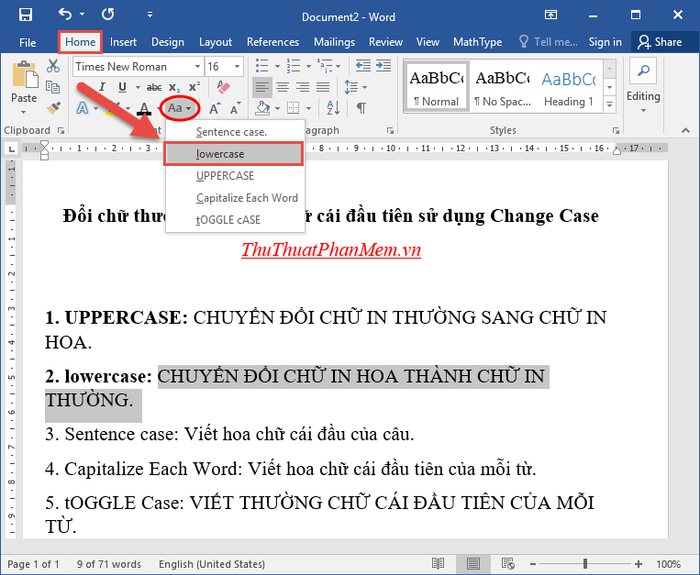
Task: Apply shading paint bucket color
Action: click(263, 108)
